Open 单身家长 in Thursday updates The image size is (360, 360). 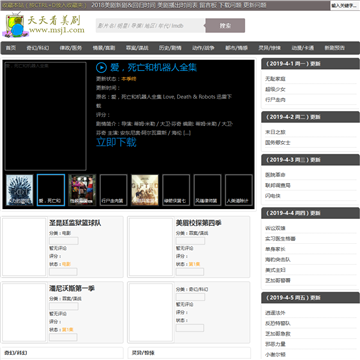pos(275,249)
